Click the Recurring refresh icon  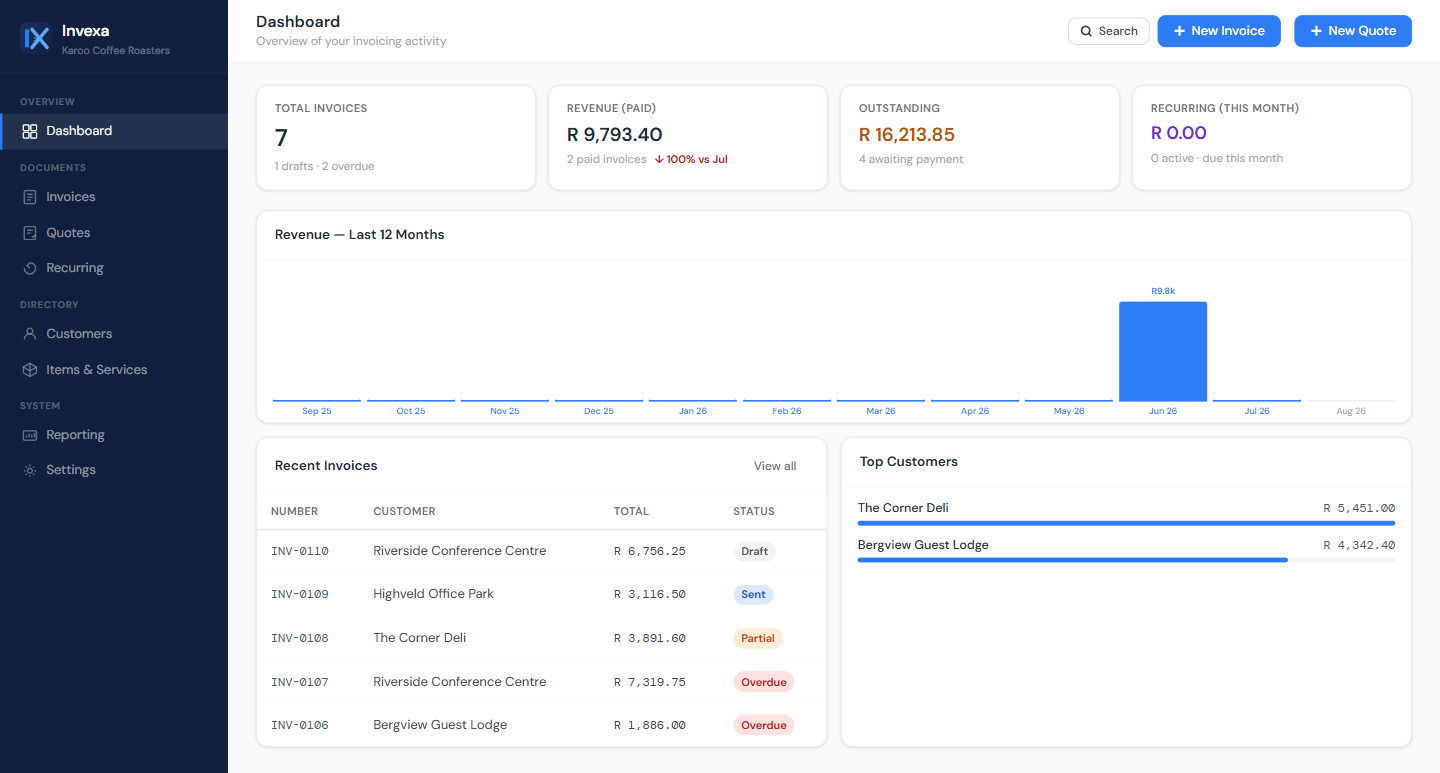pos(30,268)
